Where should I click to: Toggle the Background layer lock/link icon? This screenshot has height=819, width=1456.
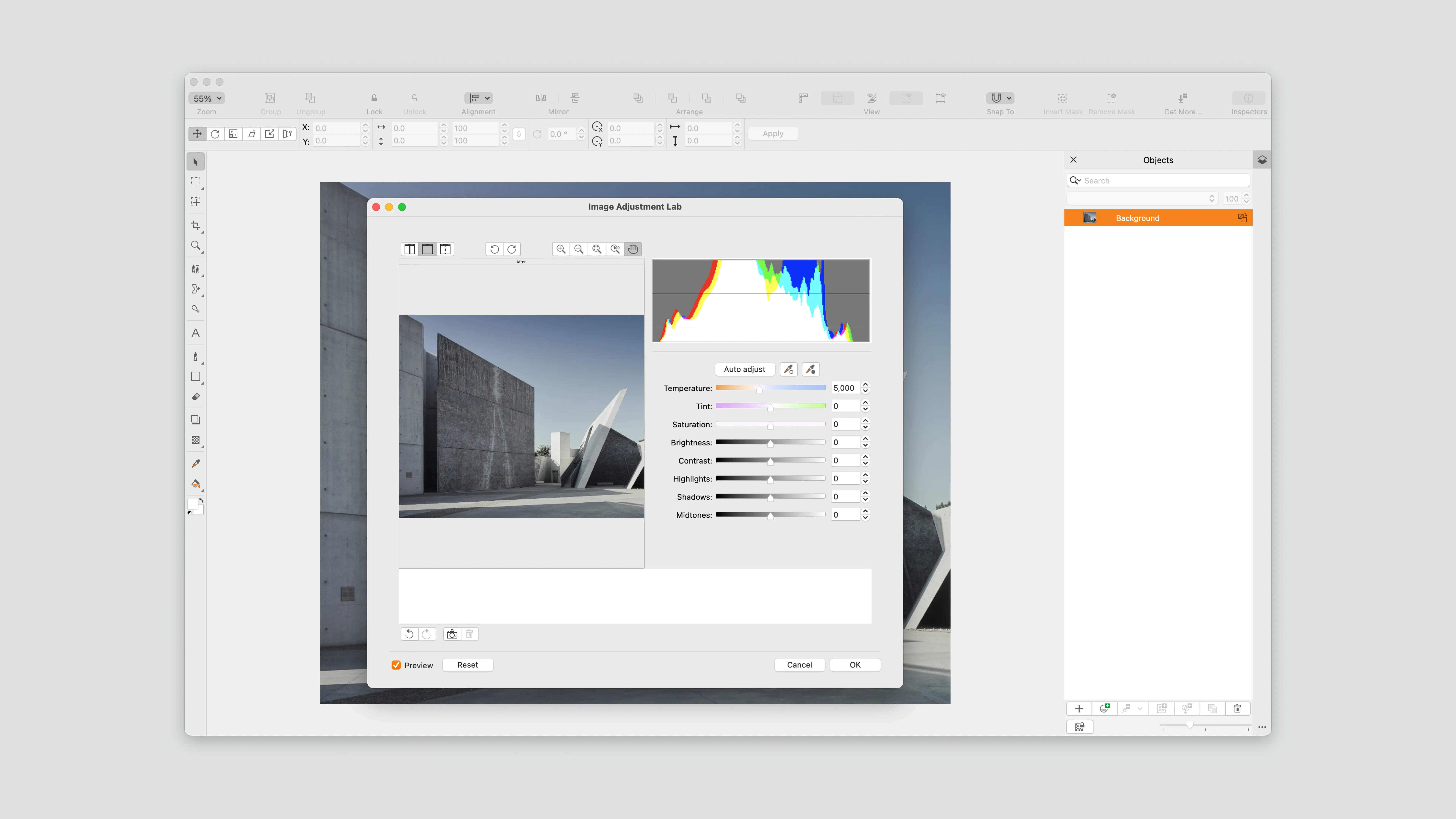(1242, 218)
